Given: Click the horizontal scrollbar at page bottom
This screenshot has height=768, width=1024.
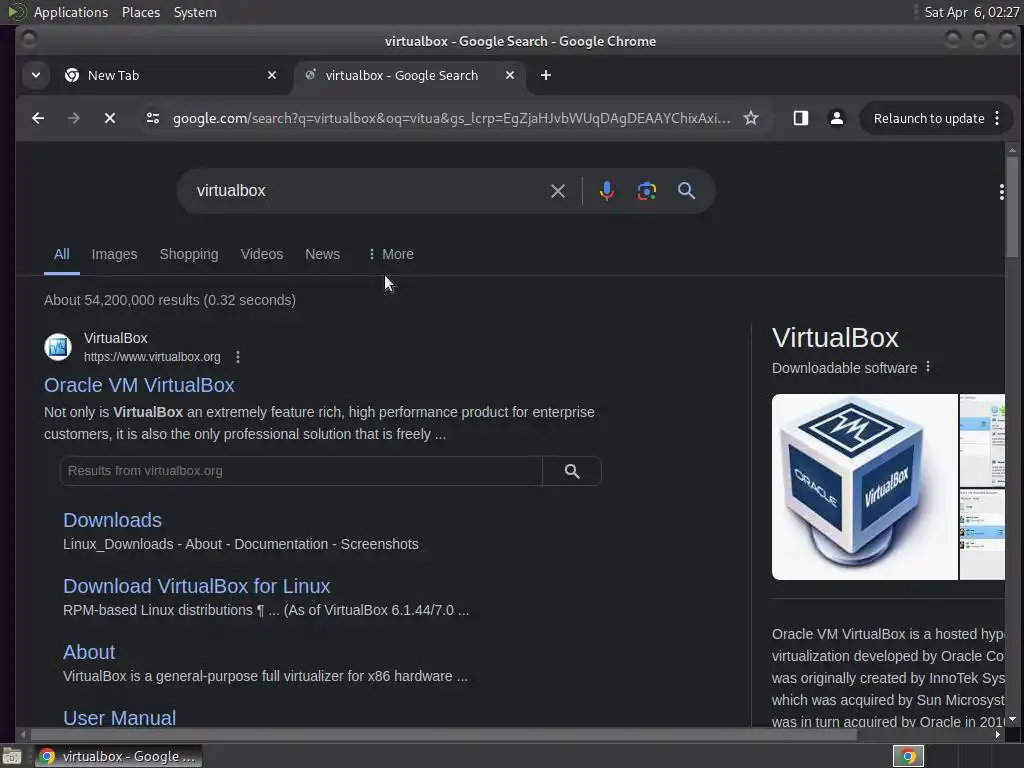Looking at the screenshot, I should click(x=444, y=735).
